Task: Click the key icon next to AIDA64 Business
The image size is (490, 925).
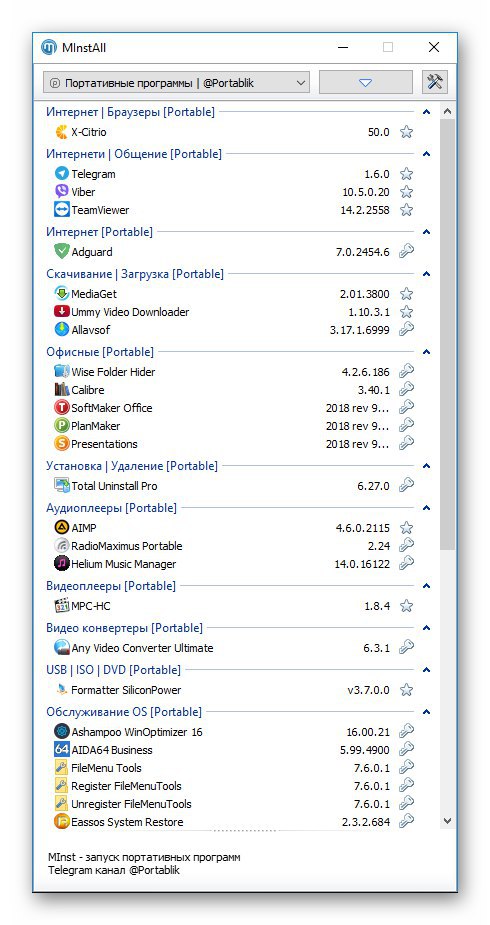Action: (x=406, y=749)
